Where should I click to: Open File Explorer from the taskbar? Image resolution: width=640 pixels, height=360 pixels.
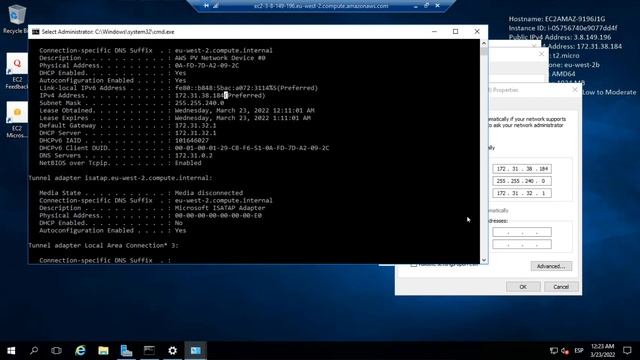tap(103, 350)
